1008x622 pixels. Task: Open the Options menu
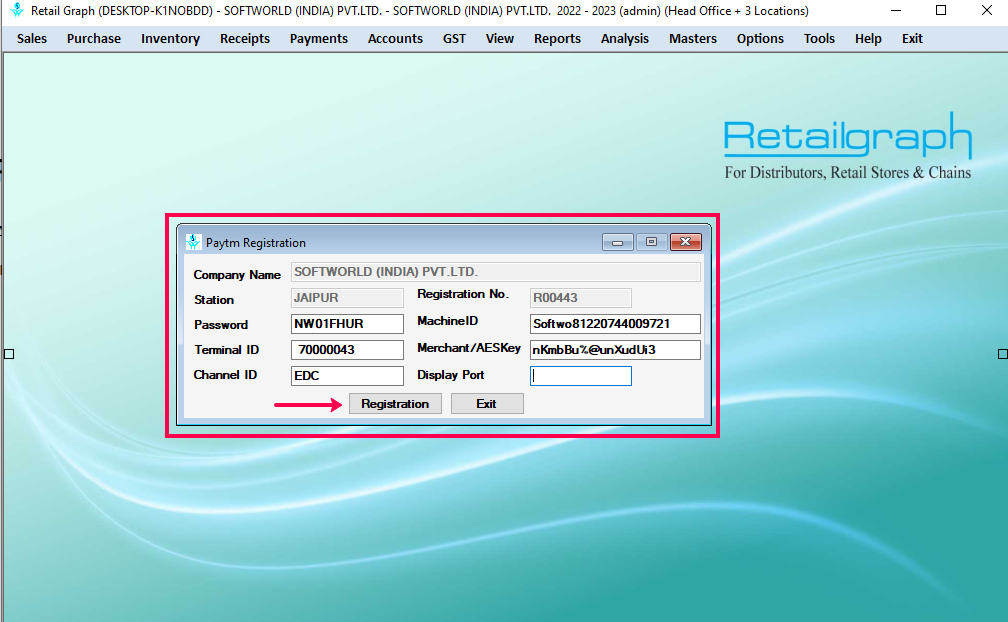[760, 39]
